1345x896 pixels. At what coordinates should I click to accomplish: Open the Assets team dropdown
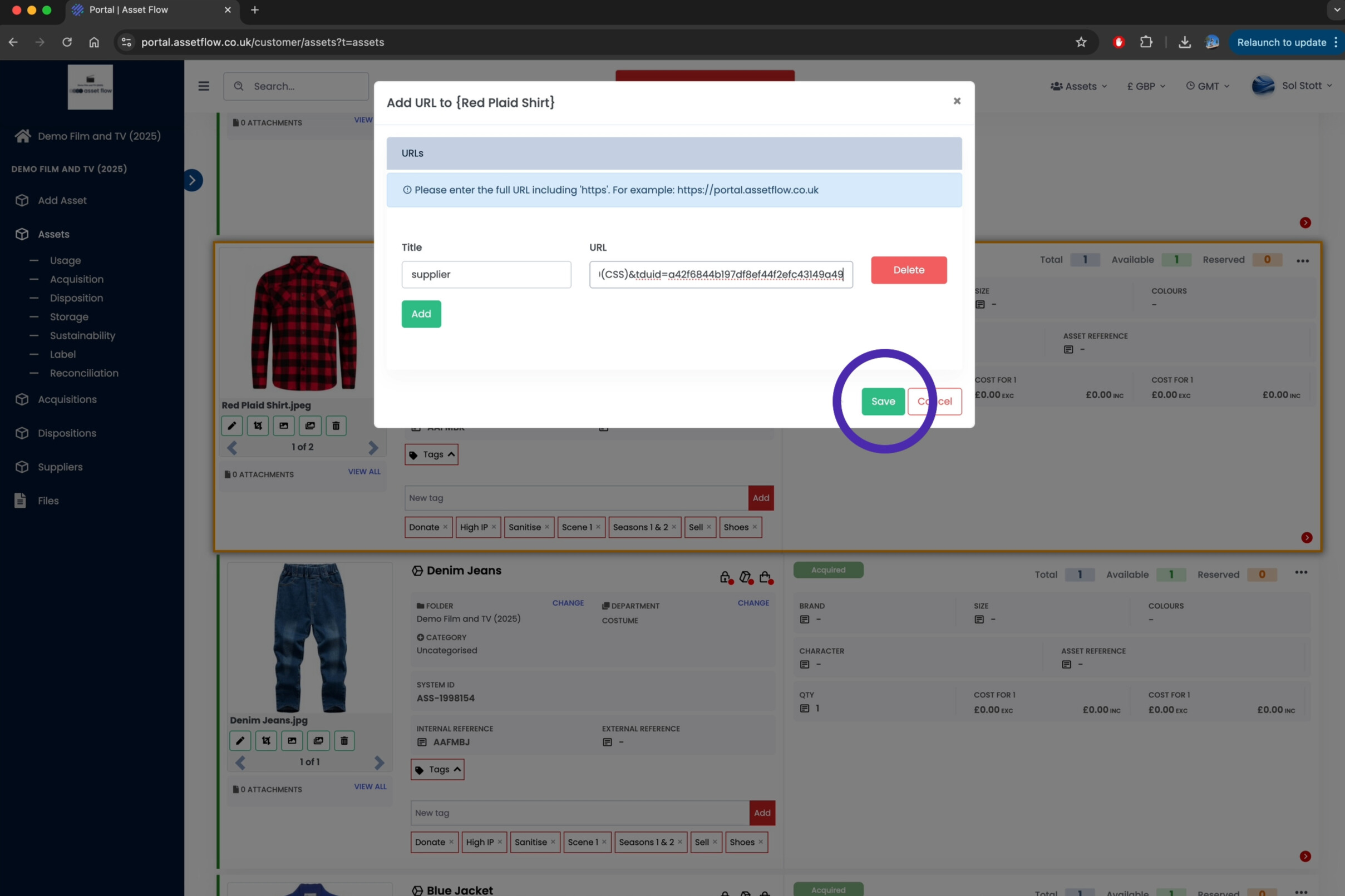point(1078,86)
